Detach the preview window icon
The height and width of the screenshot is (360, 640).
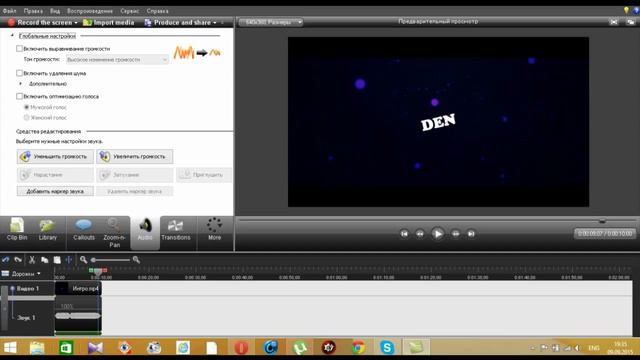pos(630,22)
